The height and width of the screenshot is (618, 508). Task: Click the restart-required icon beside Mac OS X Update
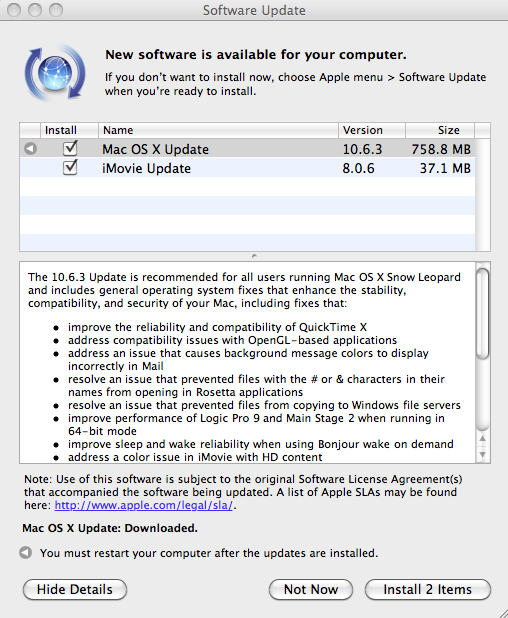30,149
